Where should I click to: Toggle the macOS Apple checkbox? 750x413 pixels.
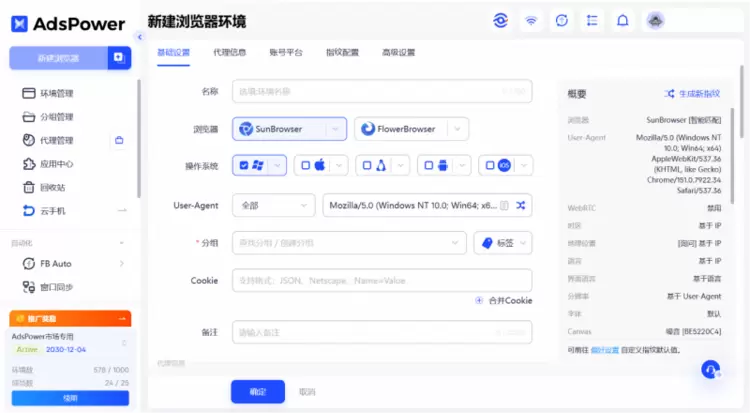306,165
